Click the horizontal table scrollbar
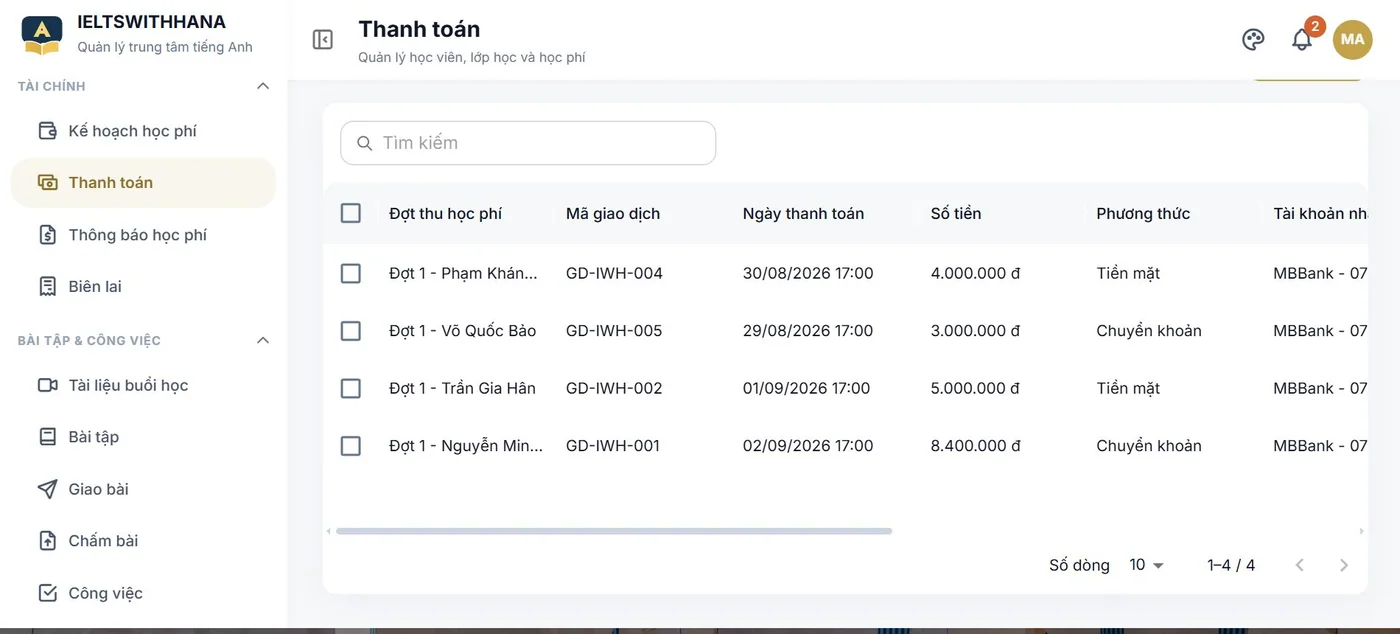This screenshot has height=634, width=1400. (x=614, y=531)
